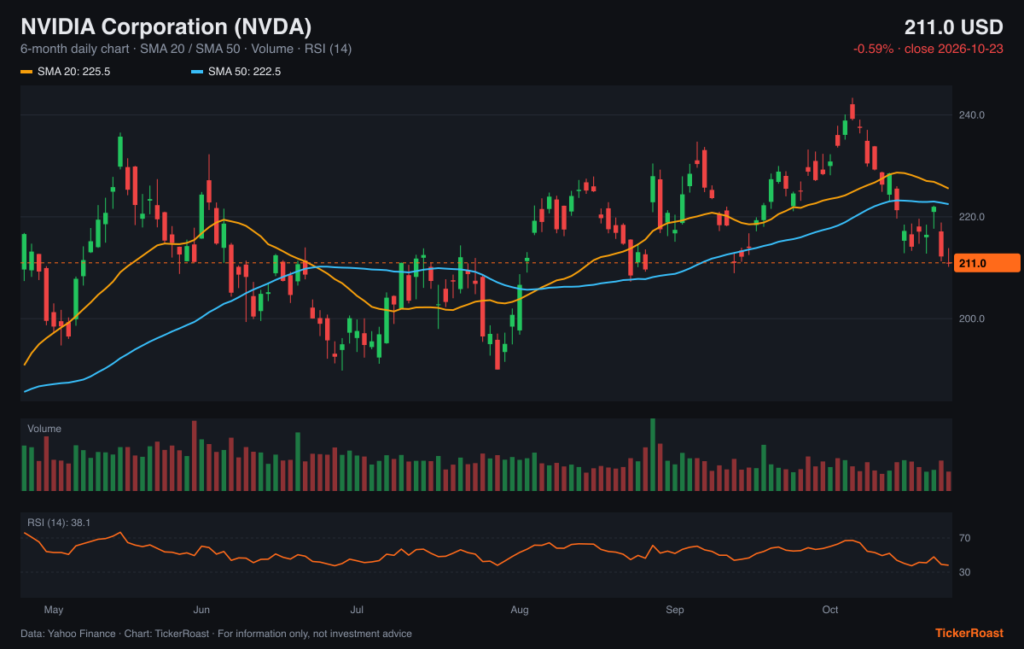Click the NVIDIA Corporation (NVDA) title

tap(166, 27)
